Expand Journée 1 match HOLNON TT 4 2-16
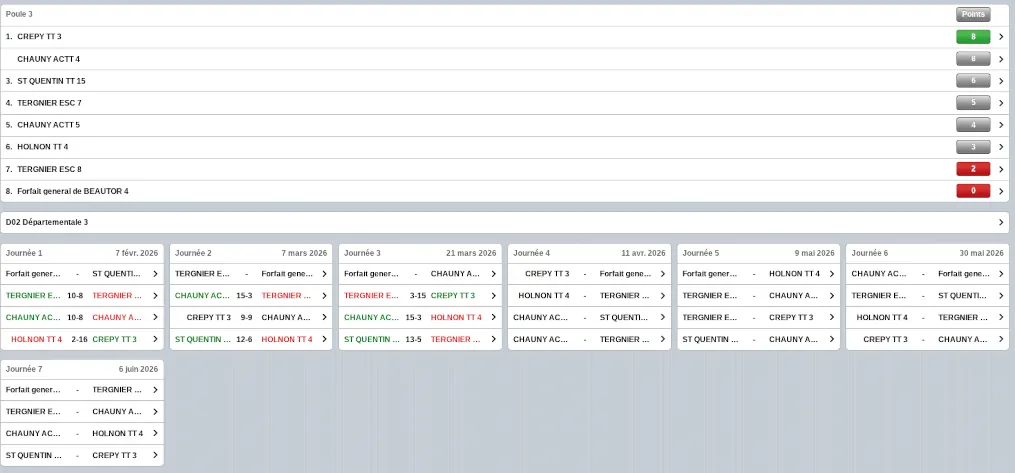 155,339
